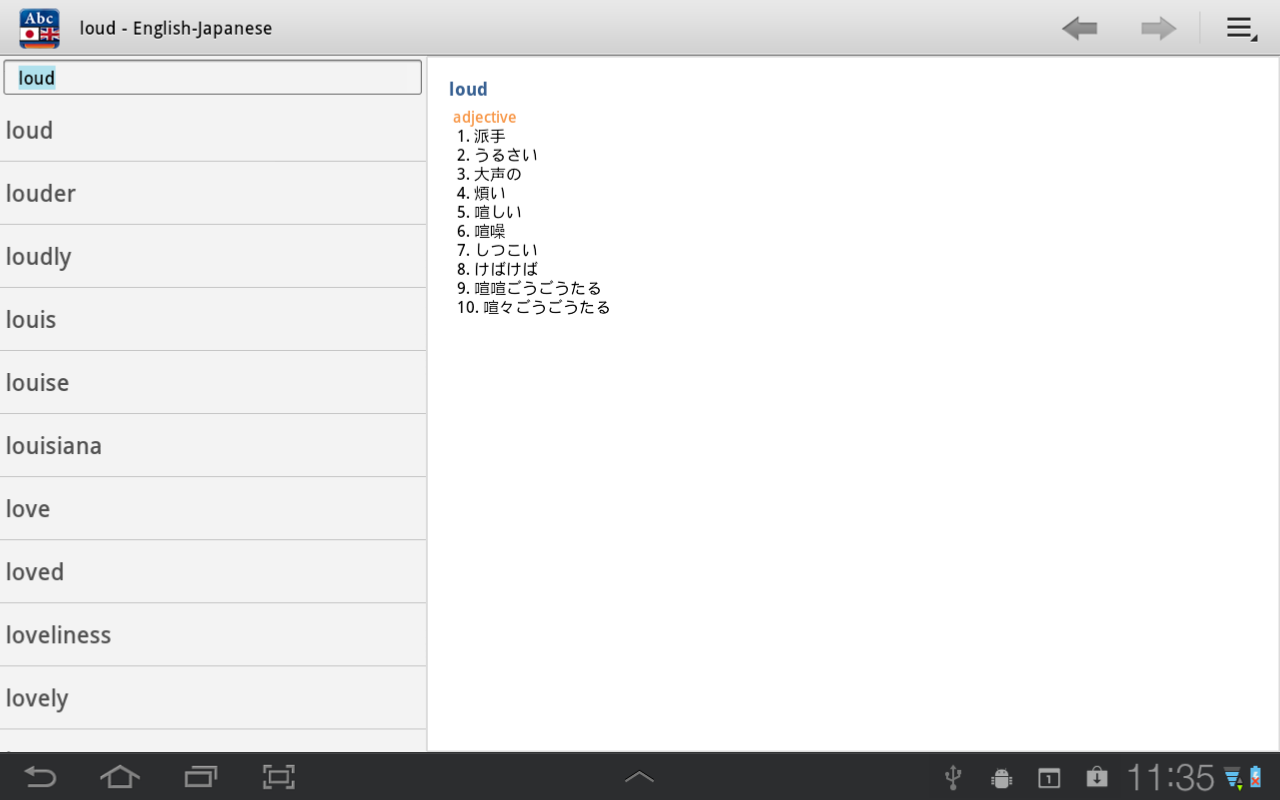Select 'loveliness' in the word list
Screen dimensions: 1280x800
coord(213,634)
